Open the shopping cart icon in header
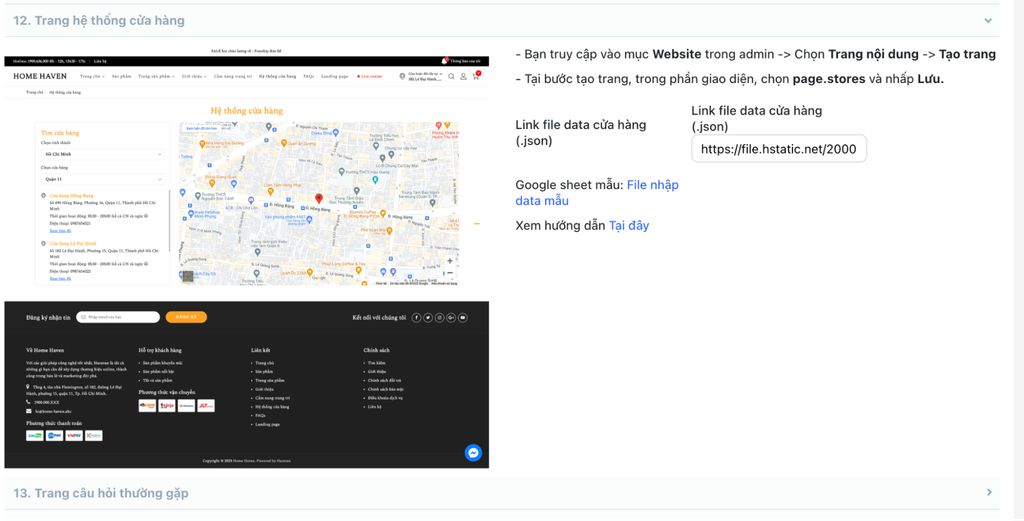 click(x=476, y=76)
